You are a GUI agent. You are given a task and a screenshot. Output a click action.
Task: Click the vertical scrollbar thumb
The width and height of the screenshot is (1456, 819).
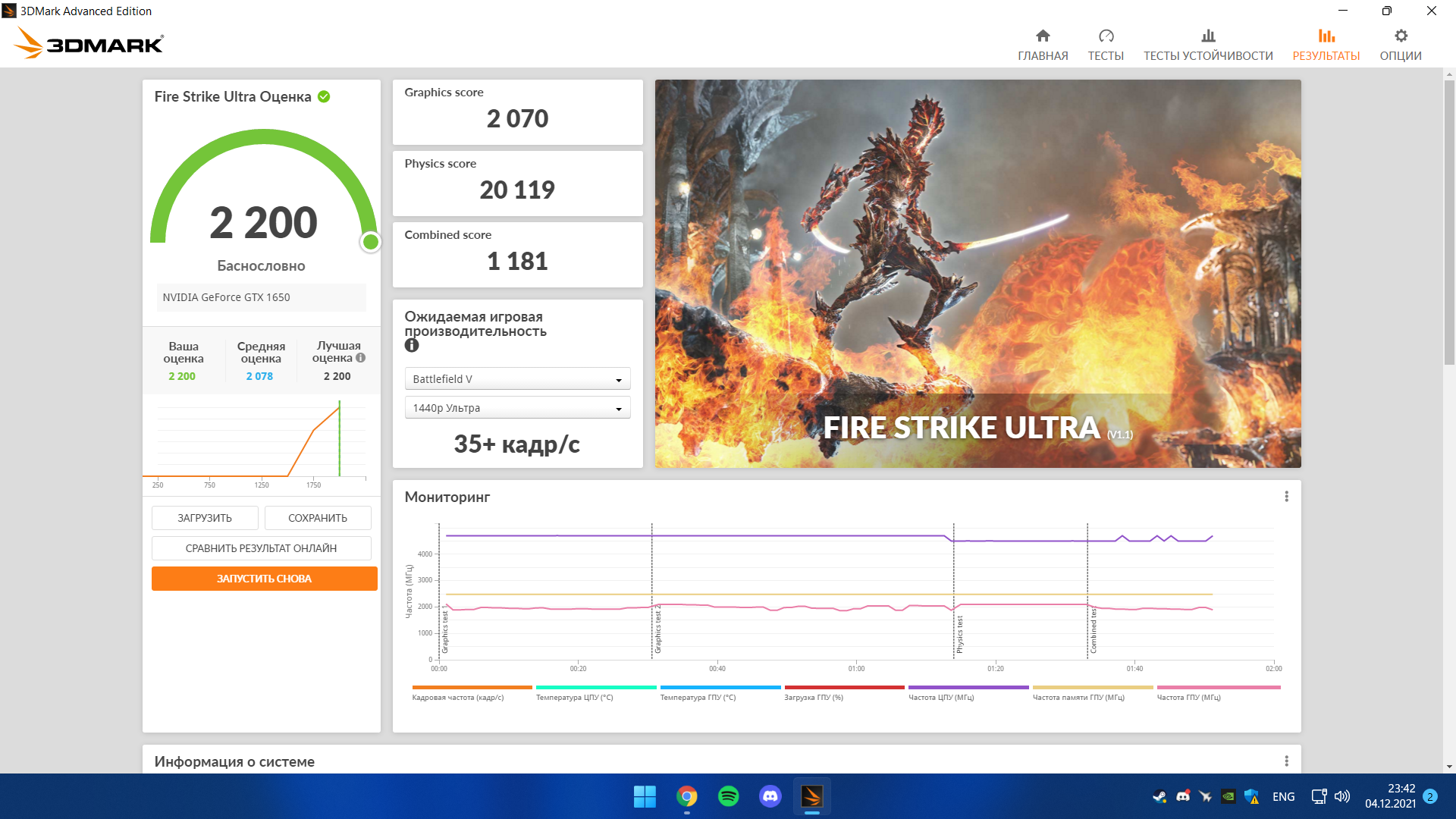[1449, 224]
